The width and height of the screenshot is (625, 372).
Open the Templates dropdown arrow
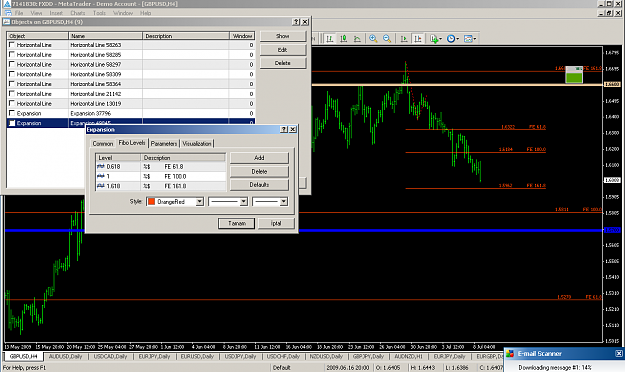point(475,39)
